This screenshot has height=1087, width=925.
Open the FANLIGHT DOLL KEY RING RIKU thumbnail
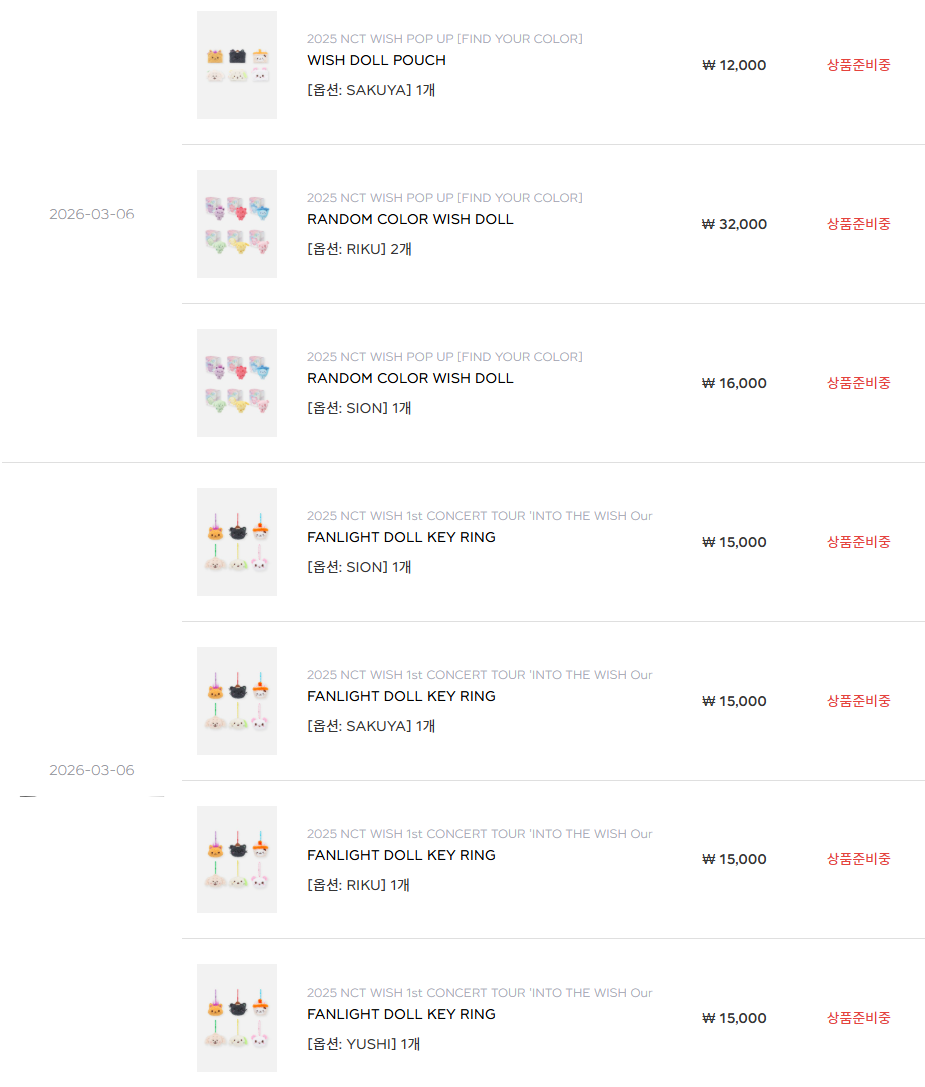click(x=237, y=859)
